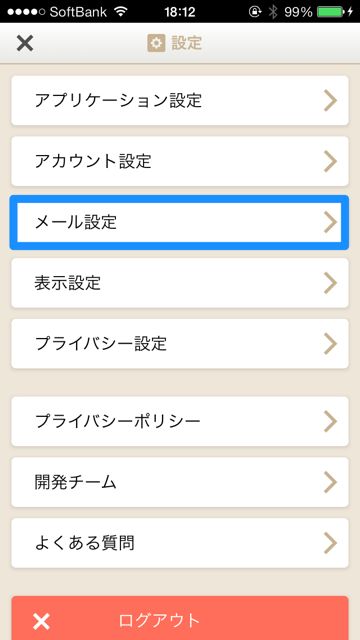Close settings with the X icon
The height and width of the screenshot is (640, 360).
(25, 43)
